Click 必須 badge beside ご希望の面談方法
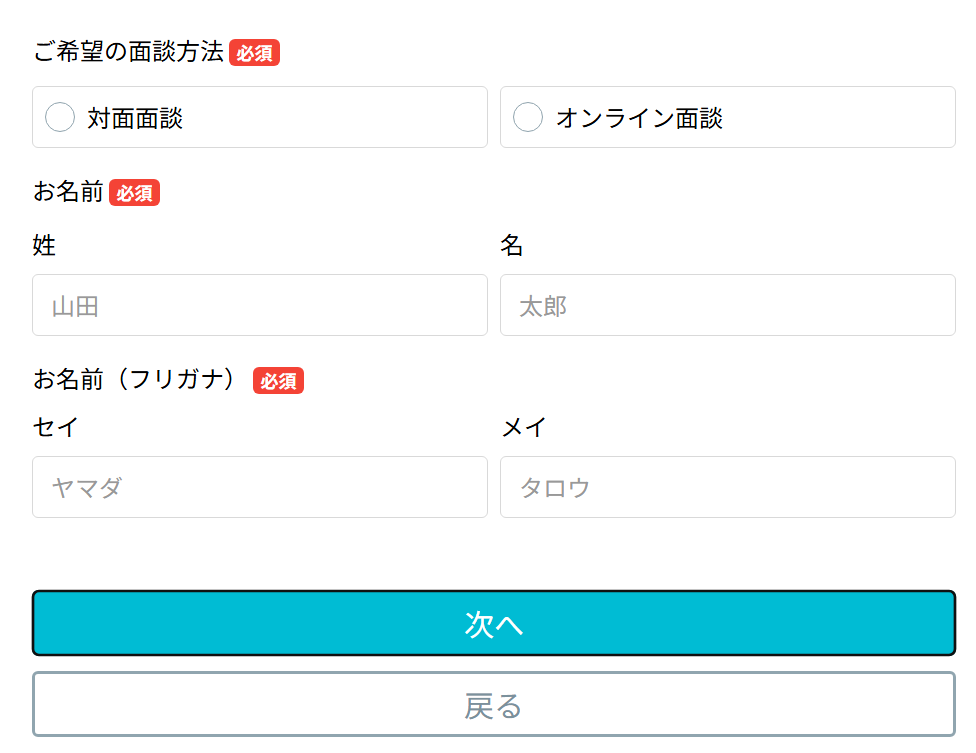Viewport: 976px width, 753px height. (254, 53)
